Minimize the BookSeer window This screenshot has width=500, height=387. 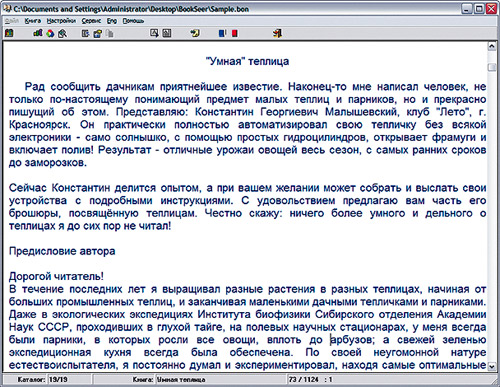point(467,9)
